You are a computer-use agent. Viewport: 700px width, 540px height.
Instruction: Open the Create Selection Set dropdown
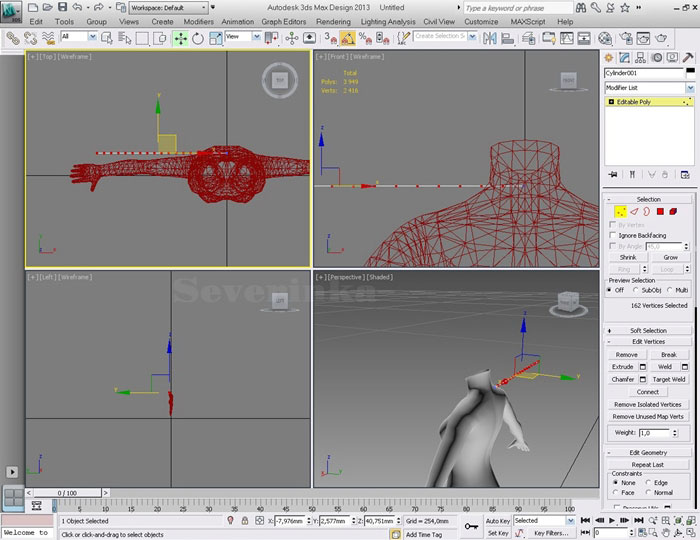(472, 36)
